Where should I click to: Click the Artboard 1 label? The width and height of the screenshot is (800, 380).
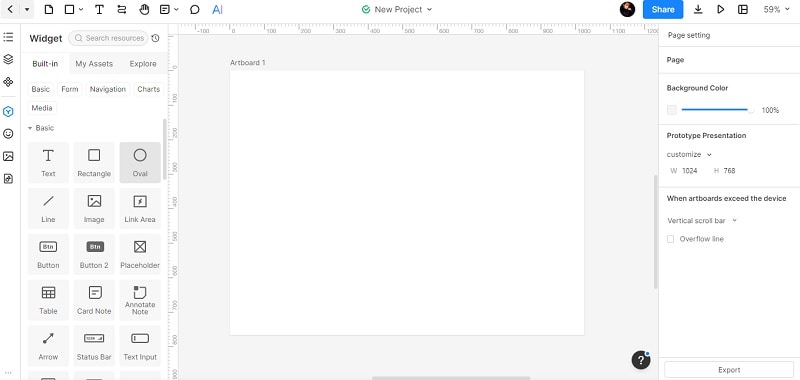point(247,63)
